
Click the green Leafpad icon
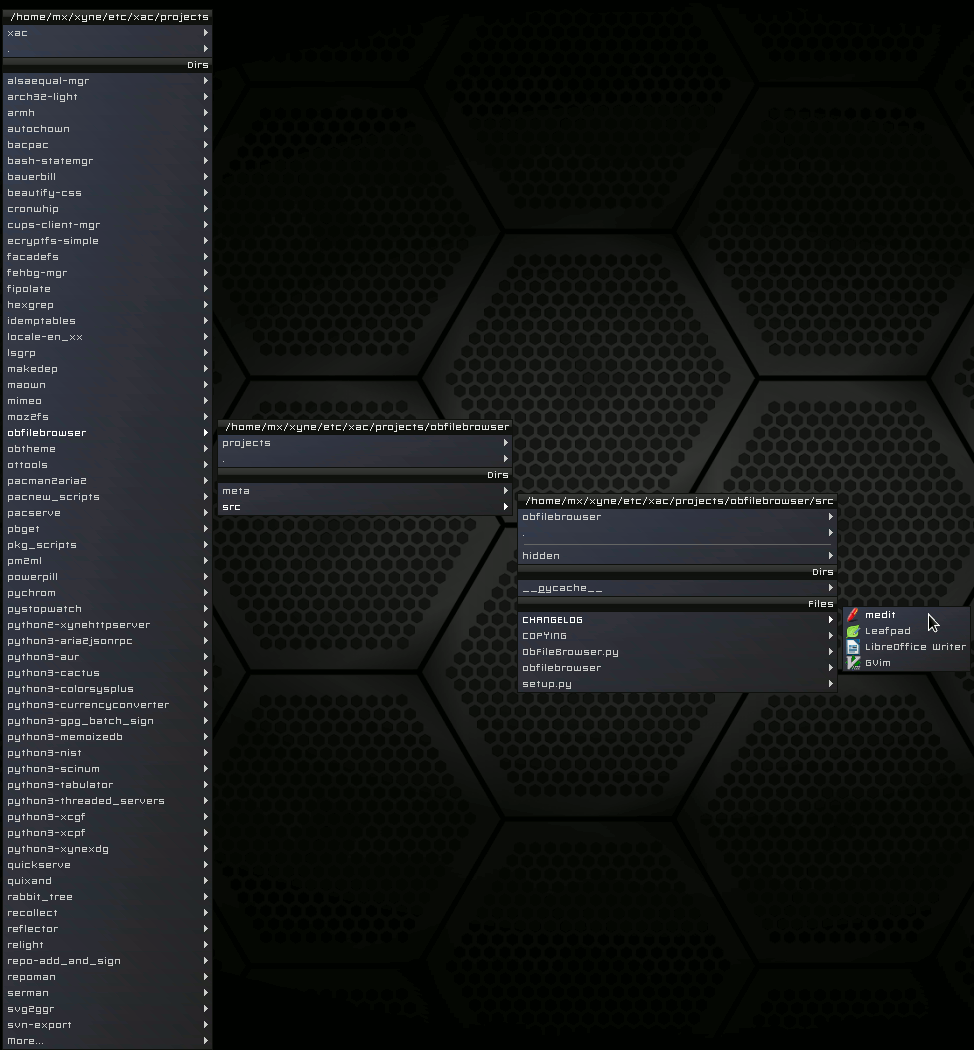click(x=853, y=631)
